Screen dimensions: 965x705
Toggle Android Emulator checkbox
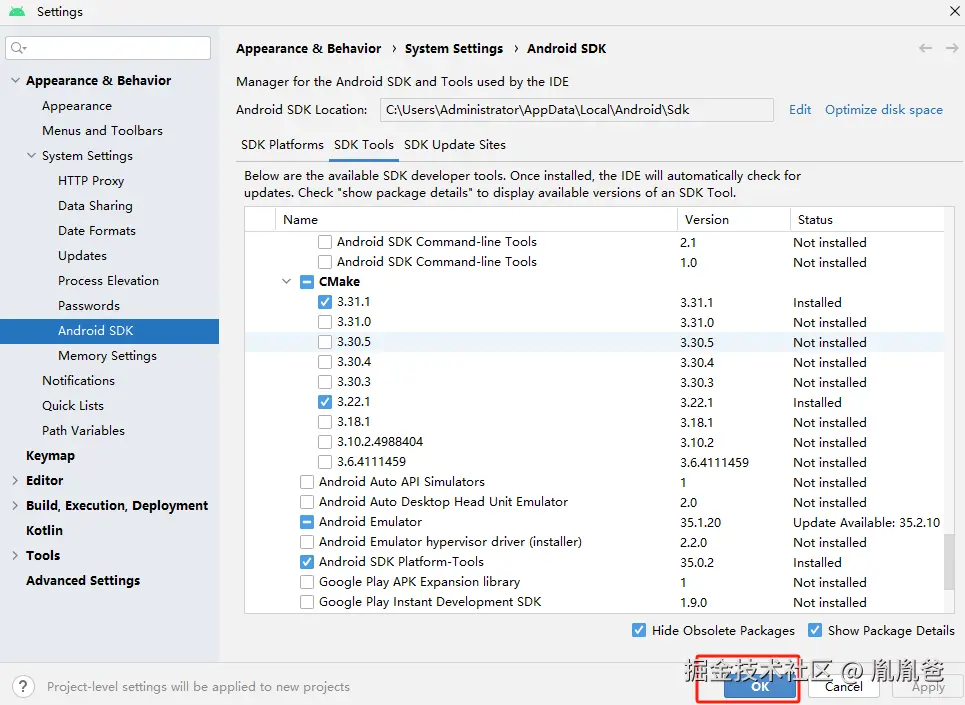click(306, 522)
